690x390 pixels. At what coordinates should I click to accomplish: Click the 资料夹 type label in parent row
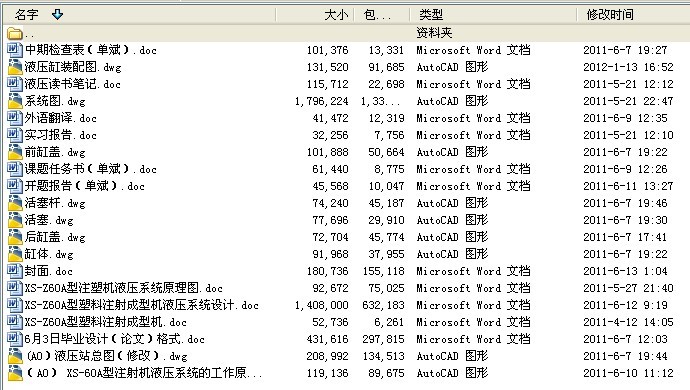coord(434,33)
